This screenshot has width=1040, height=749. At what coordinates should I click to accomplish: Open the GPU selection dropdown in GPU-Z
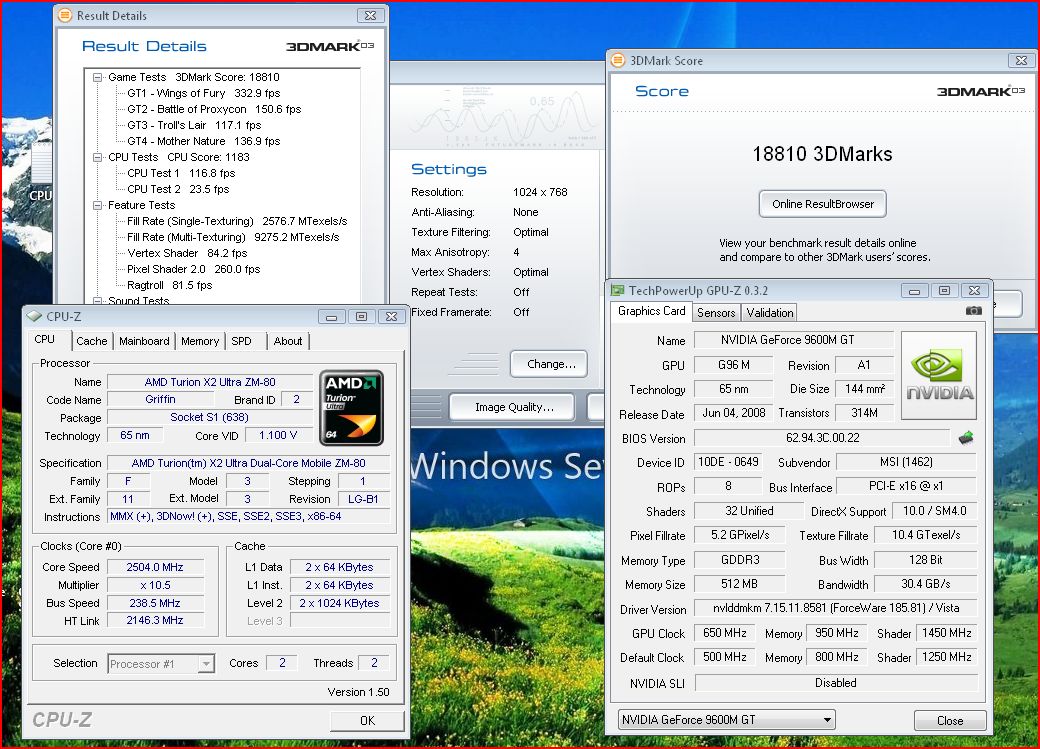pyautogui.click(x=827, y=720)
